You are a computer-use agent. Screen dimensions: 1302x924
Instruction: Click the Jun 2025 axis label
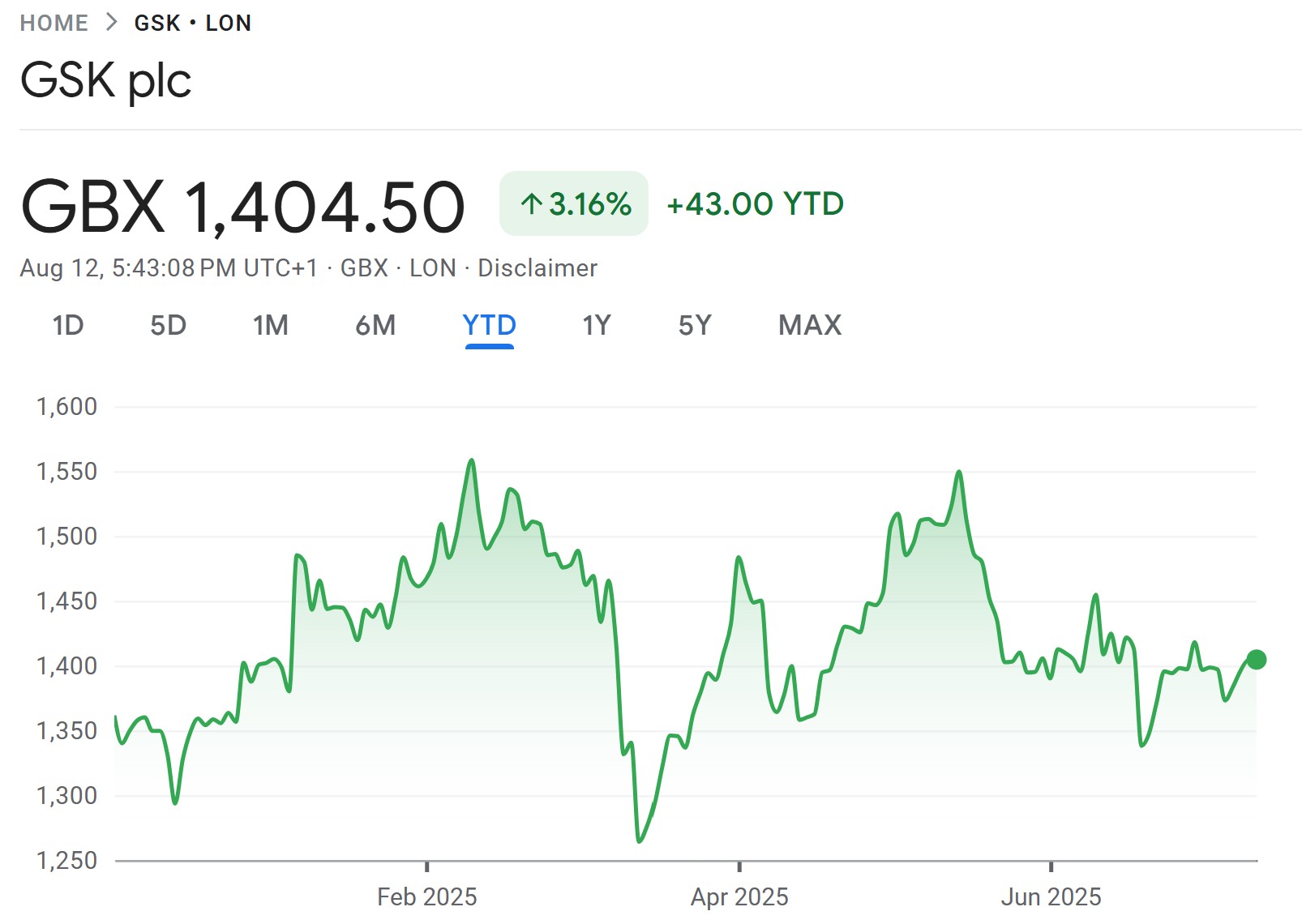1051,896
